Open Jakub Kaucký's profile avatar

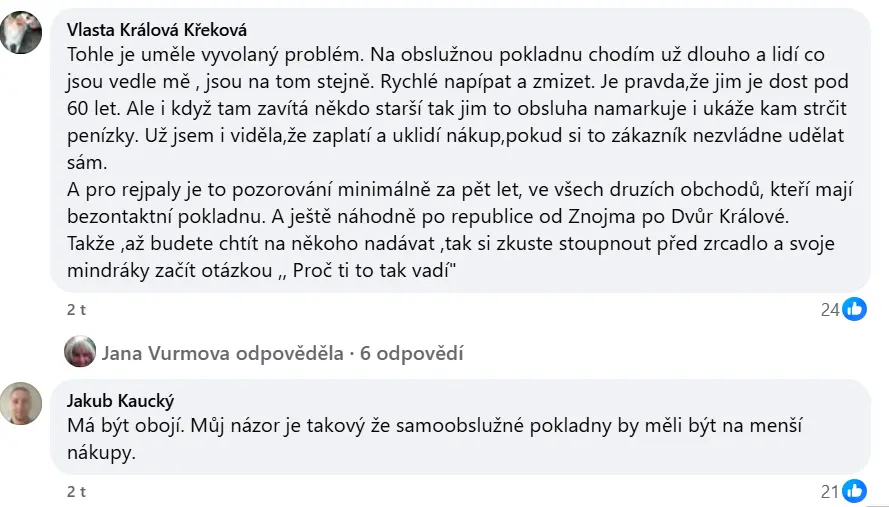tap(21, 404)
